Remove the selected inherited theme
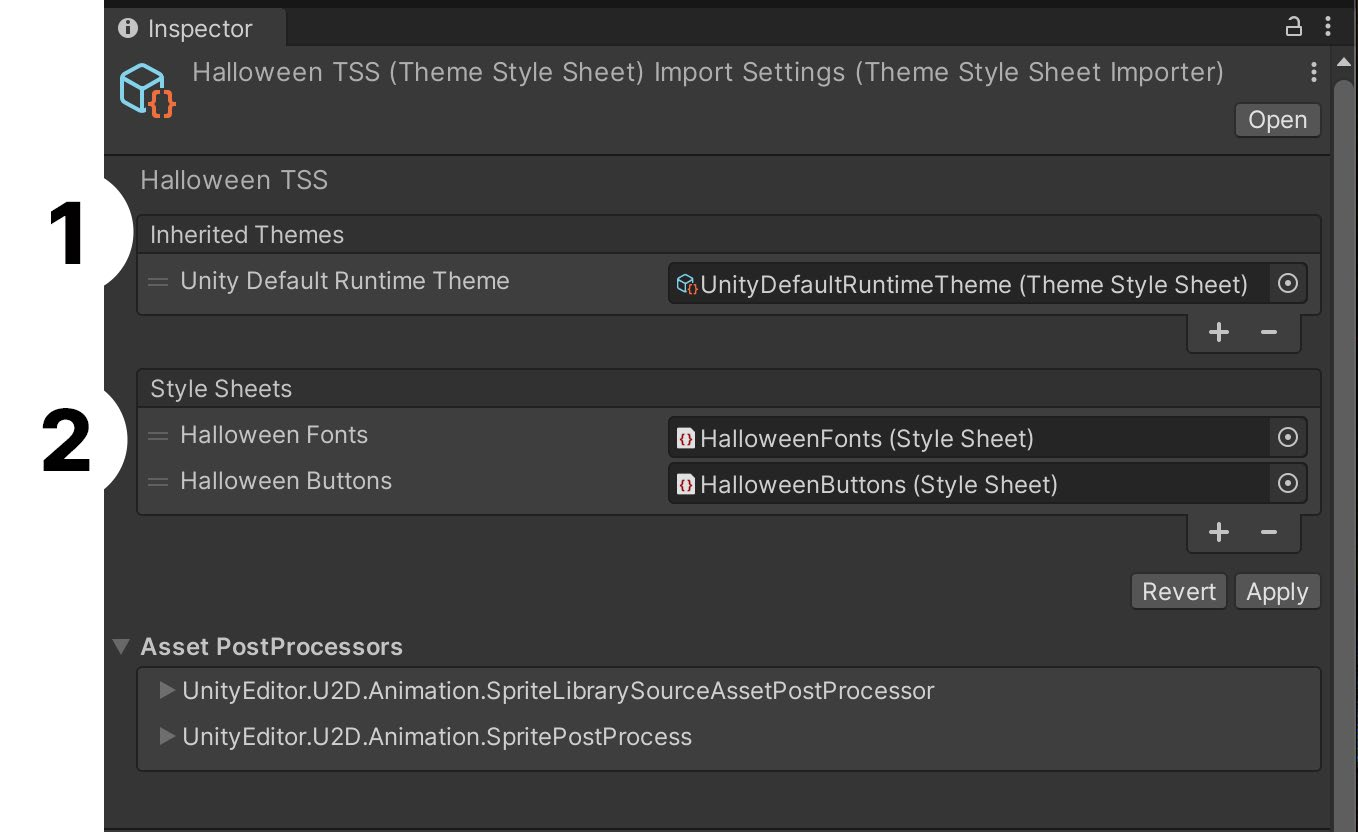This screenshot has width=1358, height=832. [x=1269, y=333]
